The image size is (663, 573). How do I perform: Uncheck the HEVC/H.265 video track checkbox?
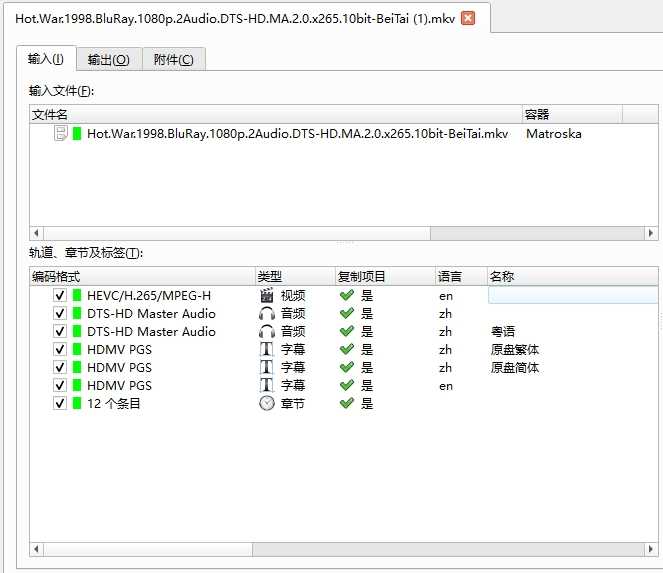(x=60, y=296)
